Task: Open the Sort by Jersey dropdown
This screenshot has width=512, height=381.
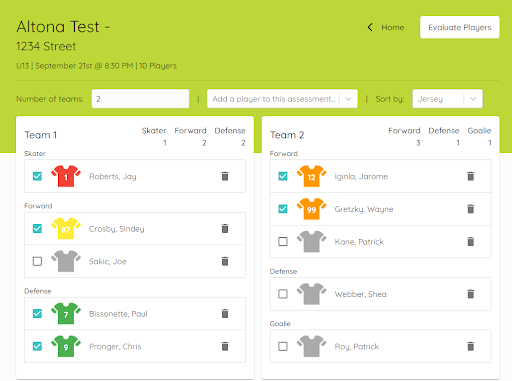Action: 447,99
